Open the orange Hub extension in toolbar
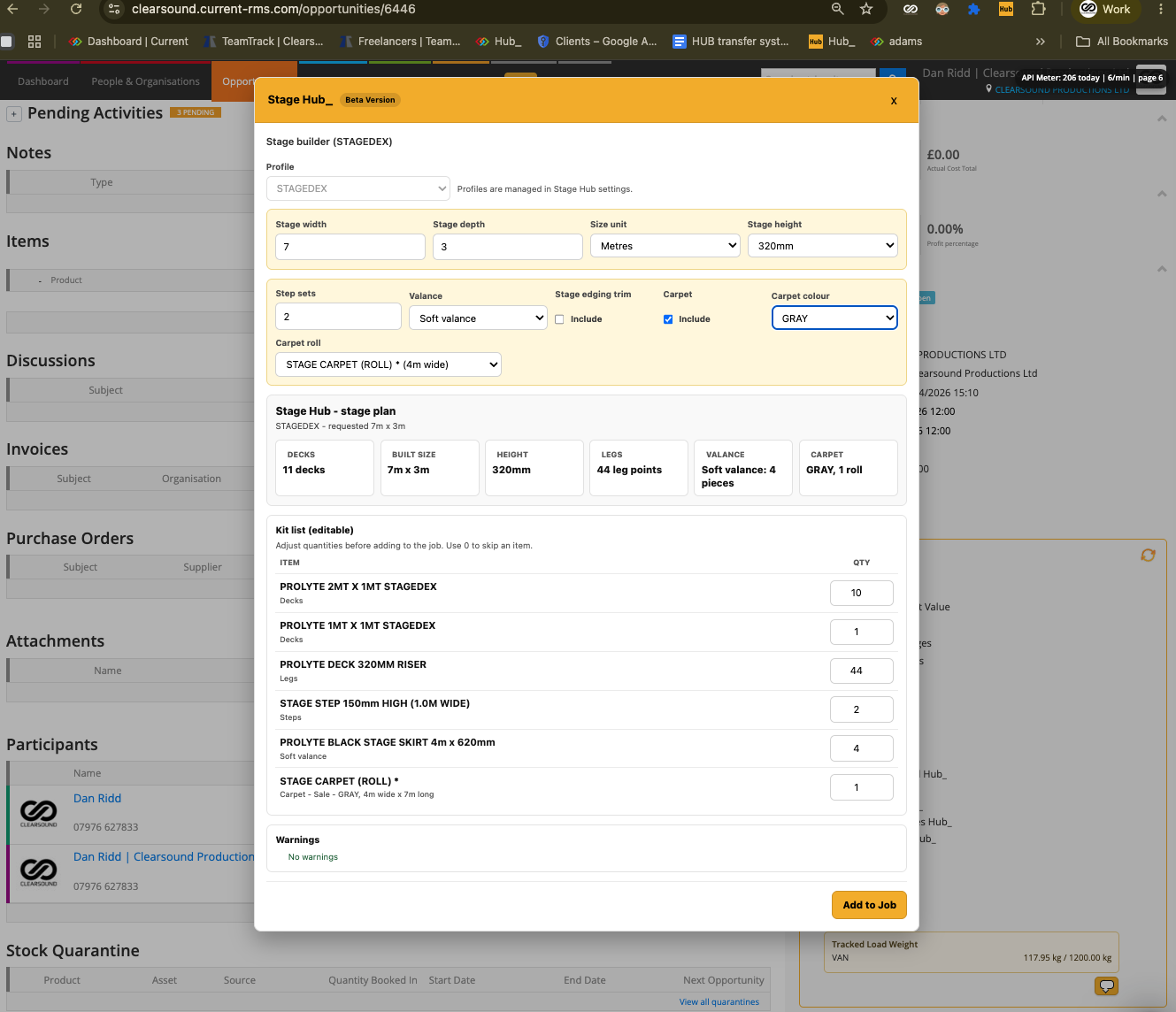The image size is (1176, 1012). (x=1006, y=10)
